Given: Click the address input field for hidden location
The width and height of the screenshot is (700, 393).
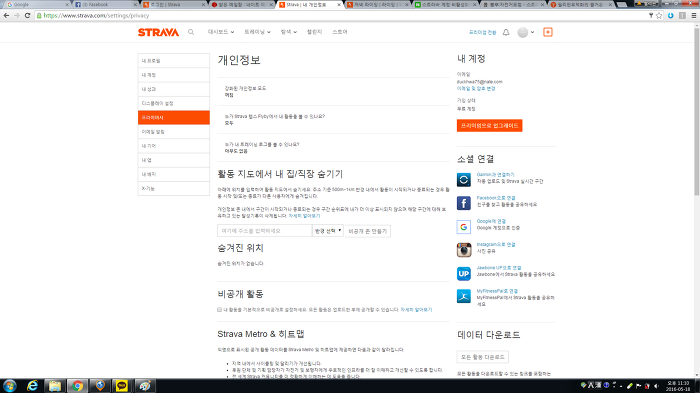Looking at the screenshot, I should click(264, 231).
